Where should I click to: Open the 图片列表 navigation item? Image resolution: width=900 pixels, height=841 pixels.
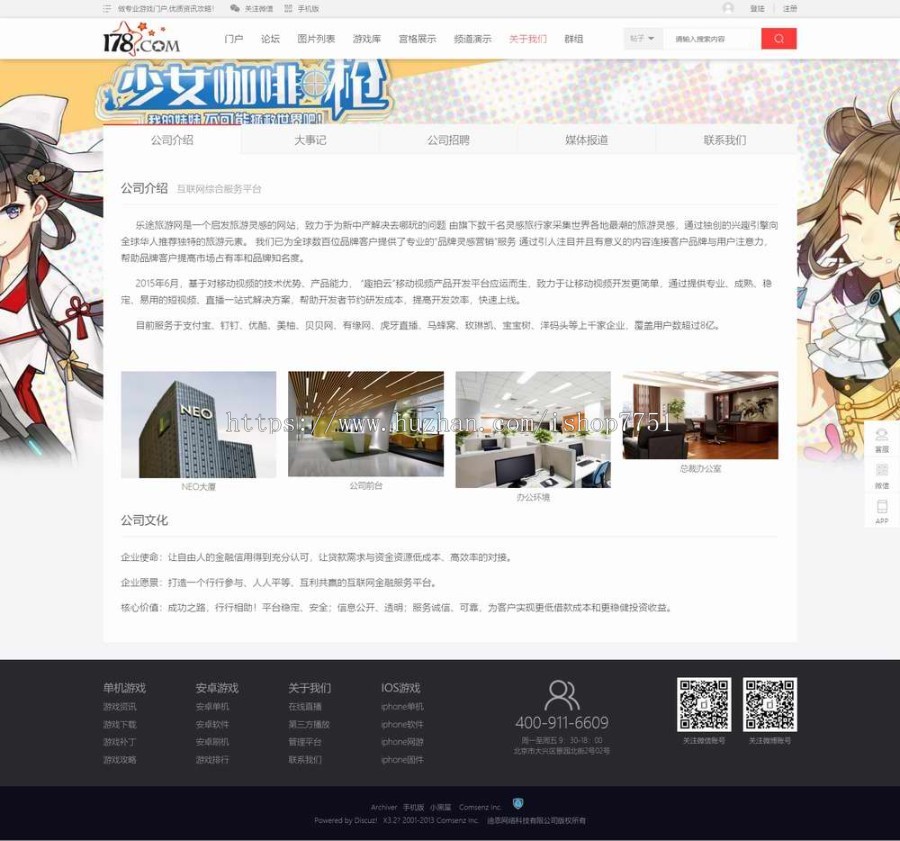click(316, 39)
